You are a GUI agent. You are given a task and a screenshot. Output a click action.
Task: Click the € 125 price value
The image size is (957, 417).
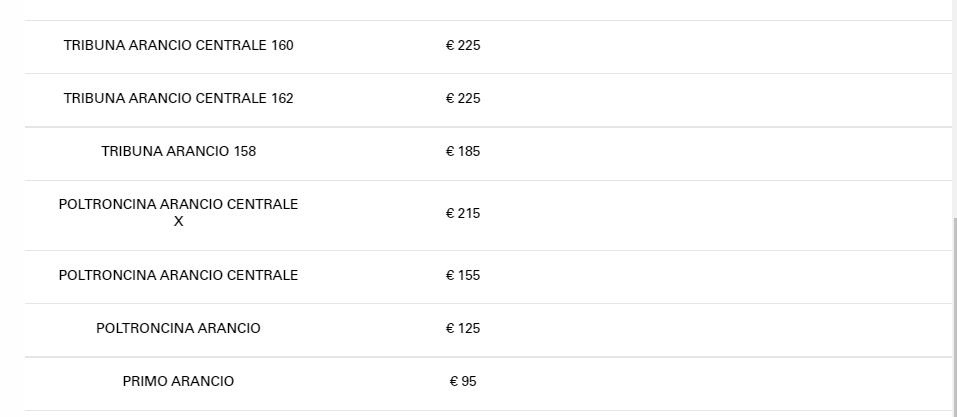point(463,329)
